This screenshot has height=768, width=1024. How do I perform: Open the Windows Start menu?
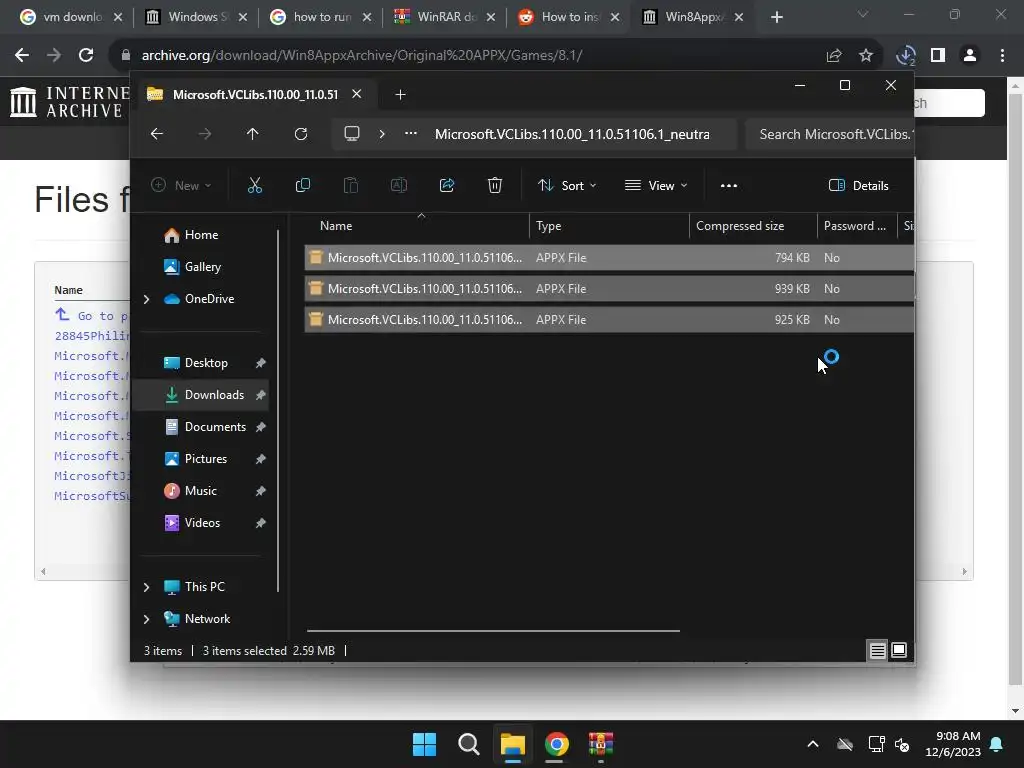point(424,744)
